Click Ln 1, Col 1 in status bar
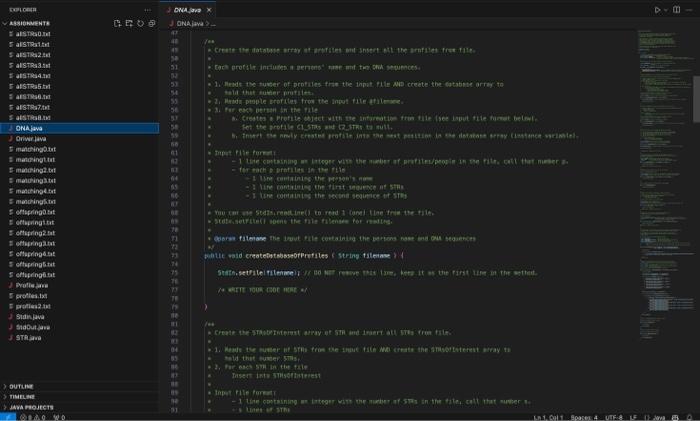 [548, 417]
